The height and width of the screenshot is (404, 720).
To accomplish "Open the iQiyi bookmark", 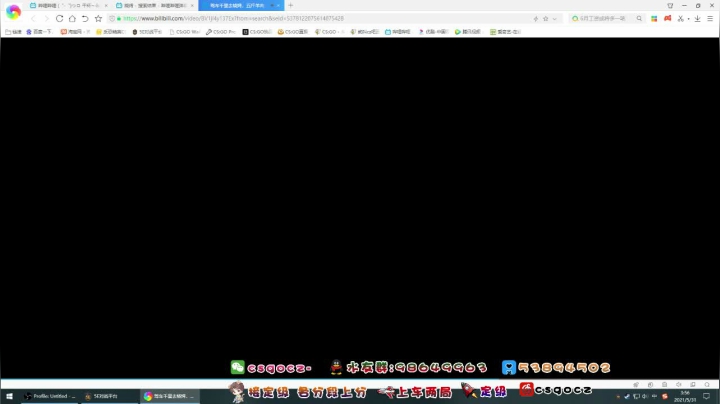I will click(x=505, y=32).
